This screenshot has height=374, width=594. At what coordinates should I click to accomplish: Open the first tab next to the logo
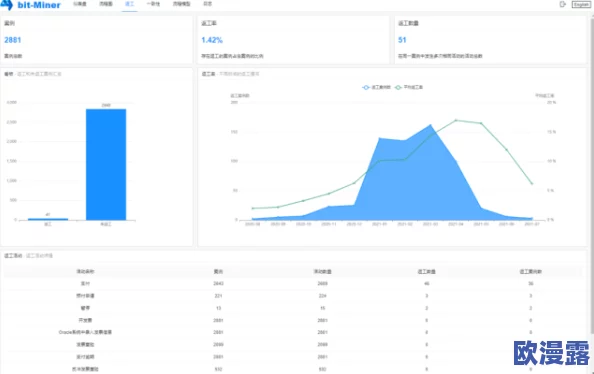80,4
